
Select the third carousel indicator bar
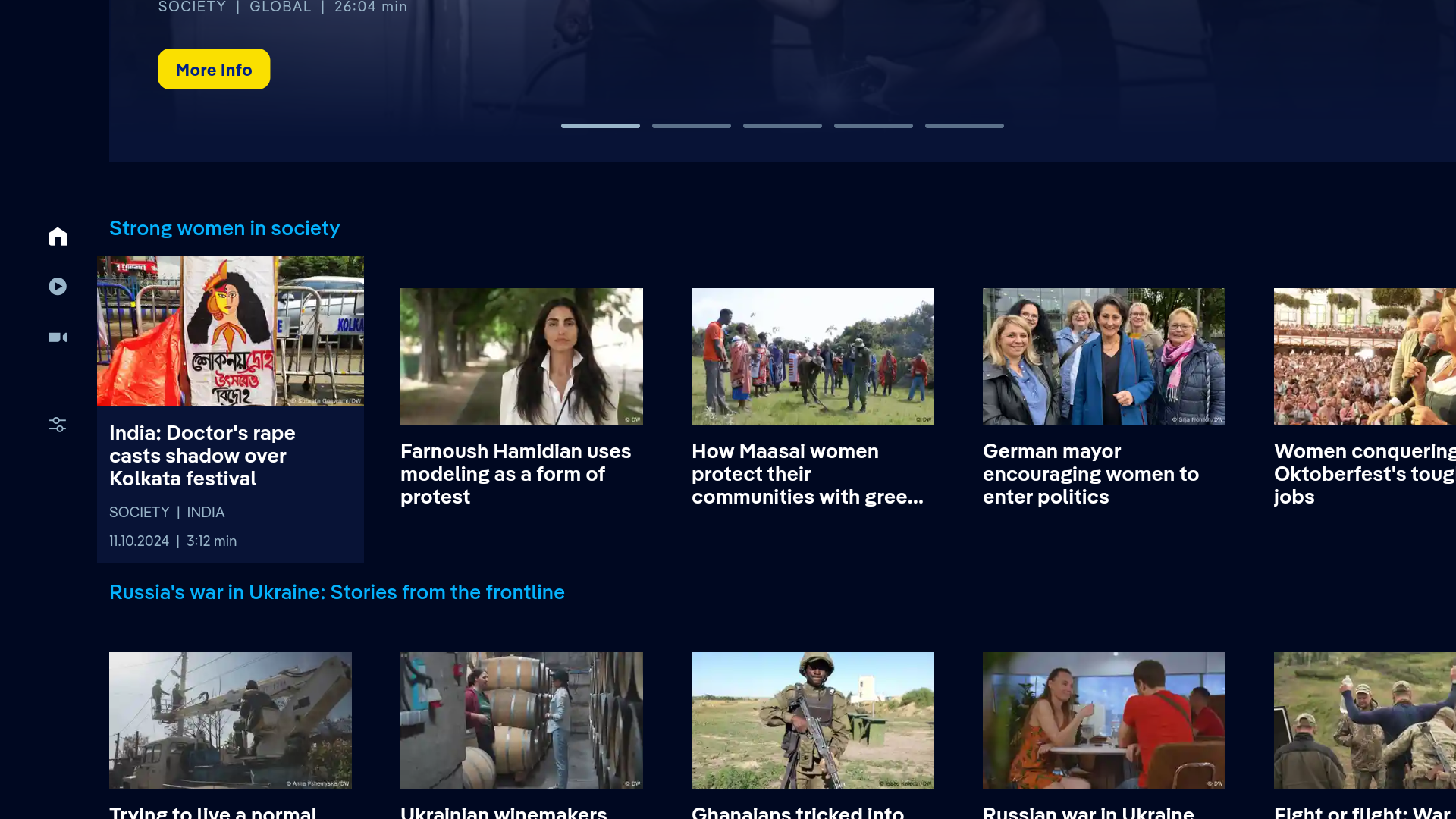click(x=782, y=125)
